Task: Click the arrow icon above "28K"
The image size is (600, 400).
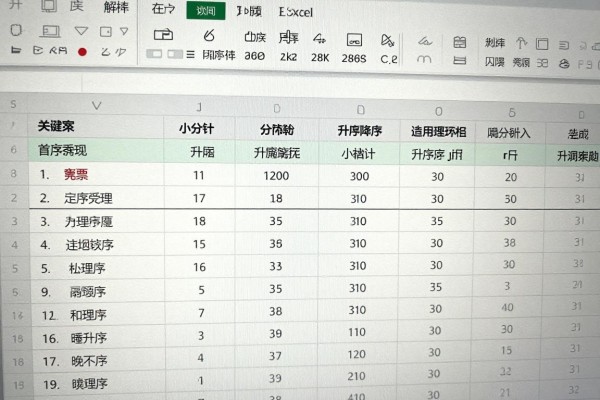Action: tap(319, 39)
